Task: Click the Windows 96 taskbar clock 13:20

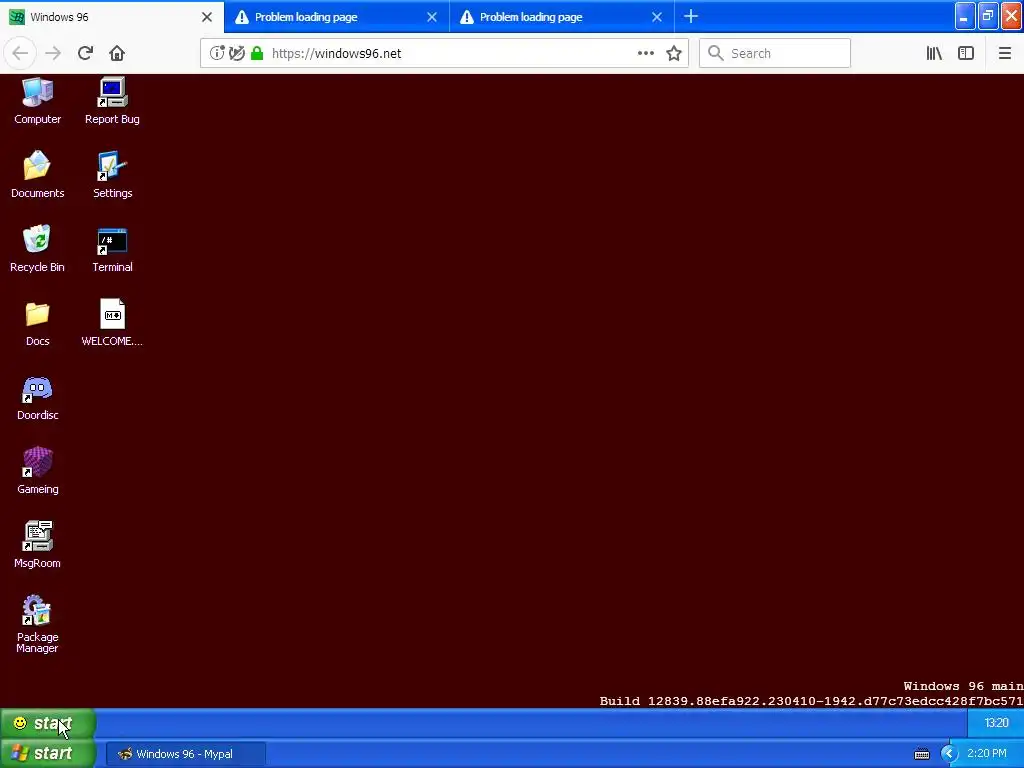Action: point(996,723)
